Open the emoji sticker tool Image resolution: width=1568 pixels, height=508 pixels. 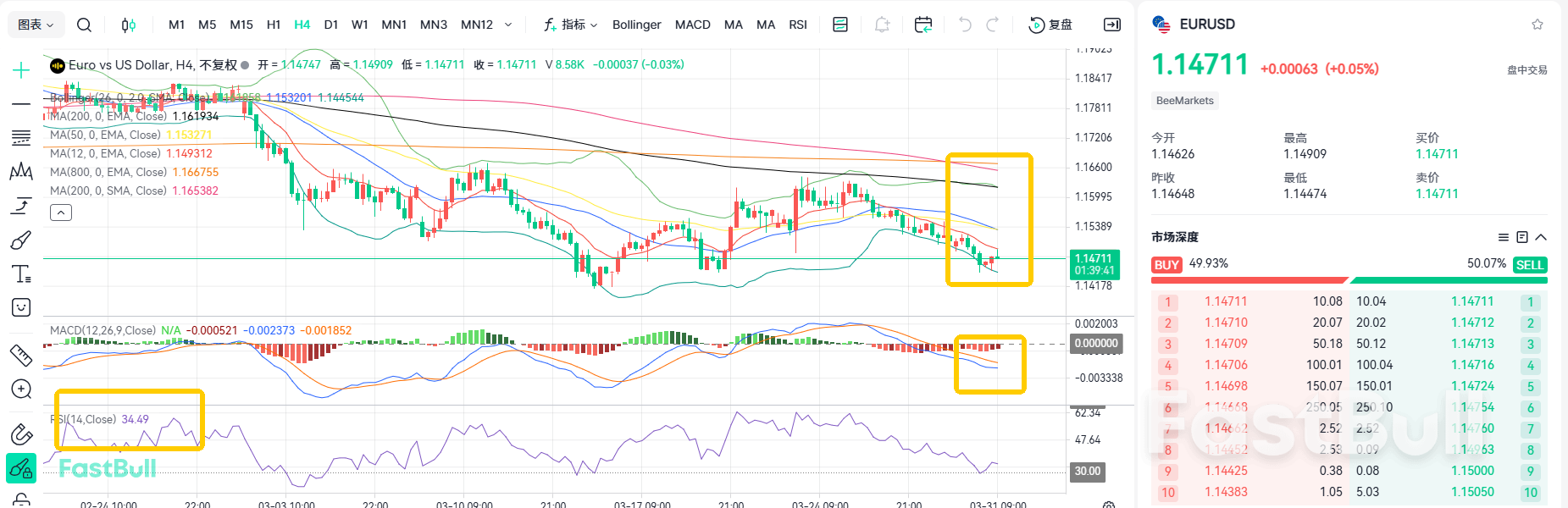[x=21, y=307]
